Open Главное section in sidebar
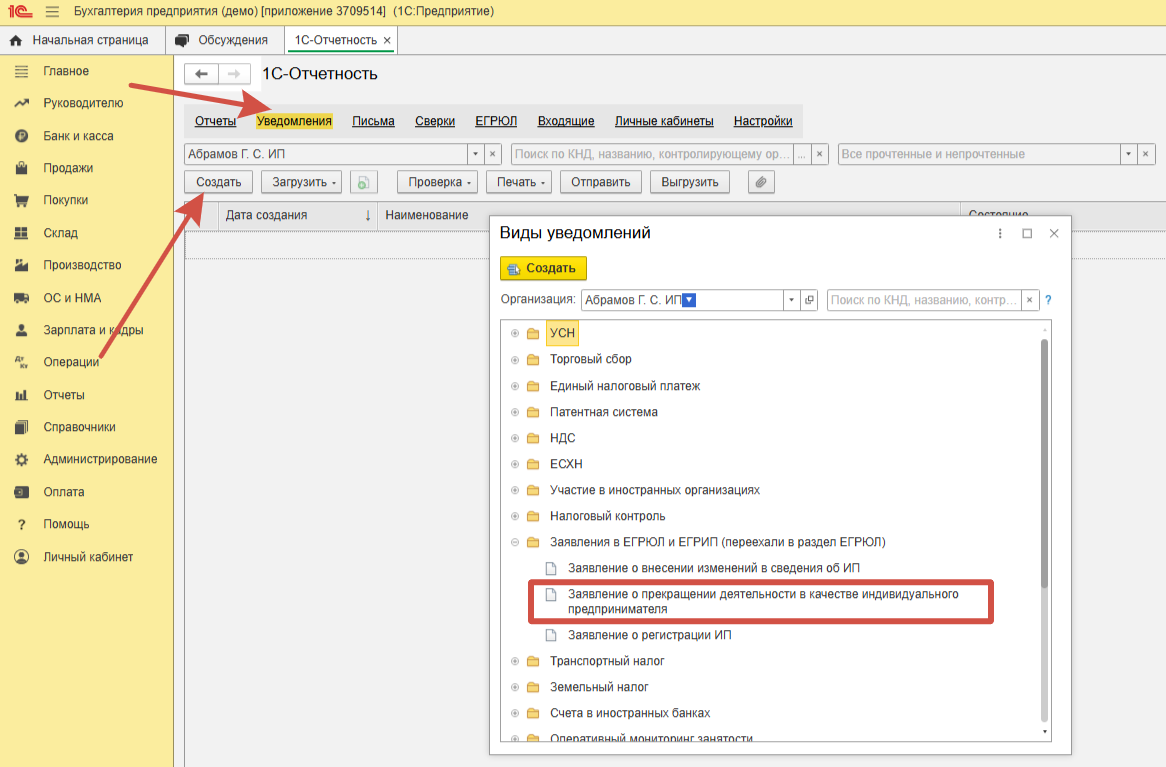The width and height of the screenshot is (1166, 767). point(65,71)
